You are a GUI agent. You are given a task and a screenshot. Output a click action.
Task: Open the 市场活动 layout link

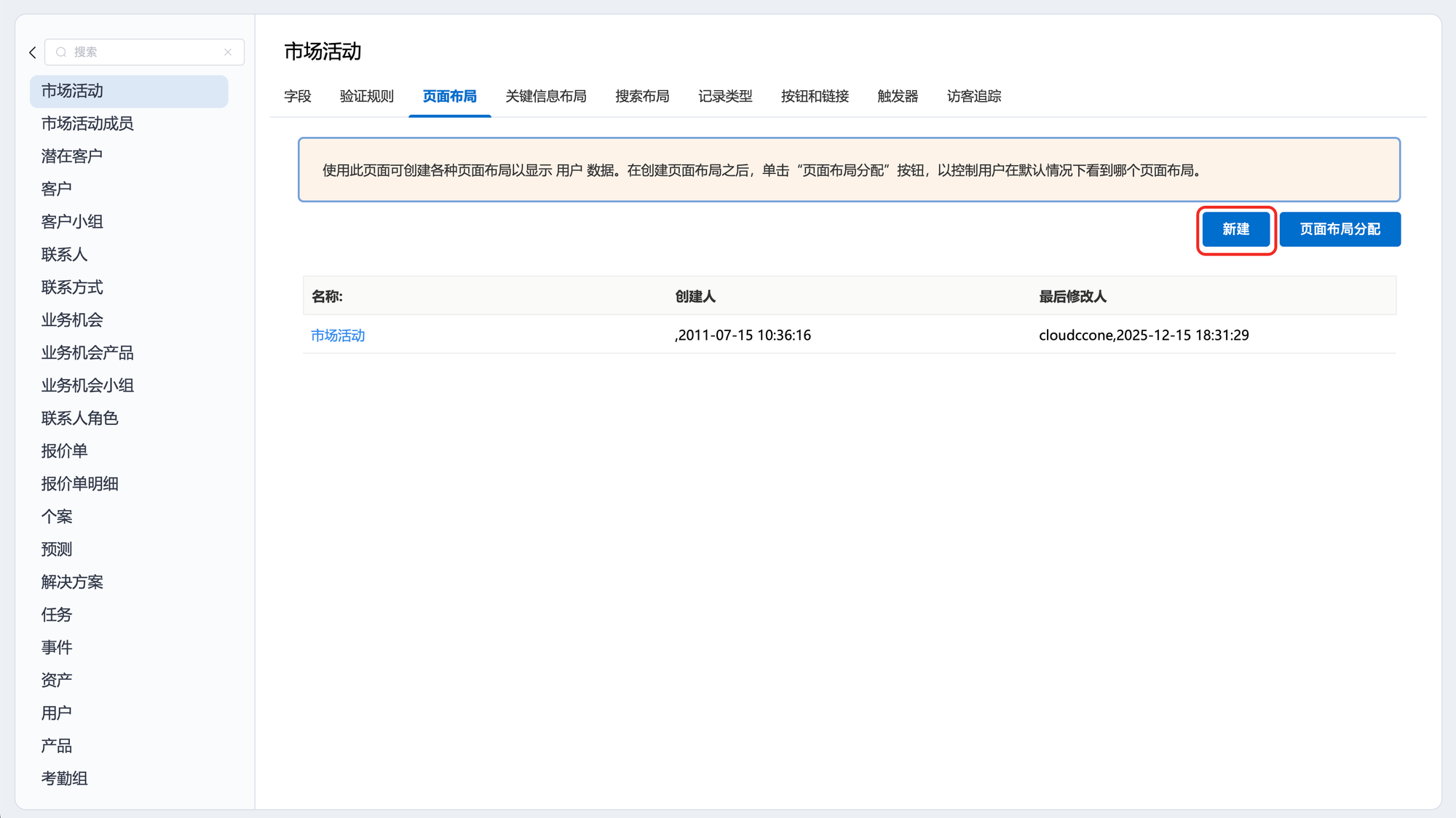point(338,335)
